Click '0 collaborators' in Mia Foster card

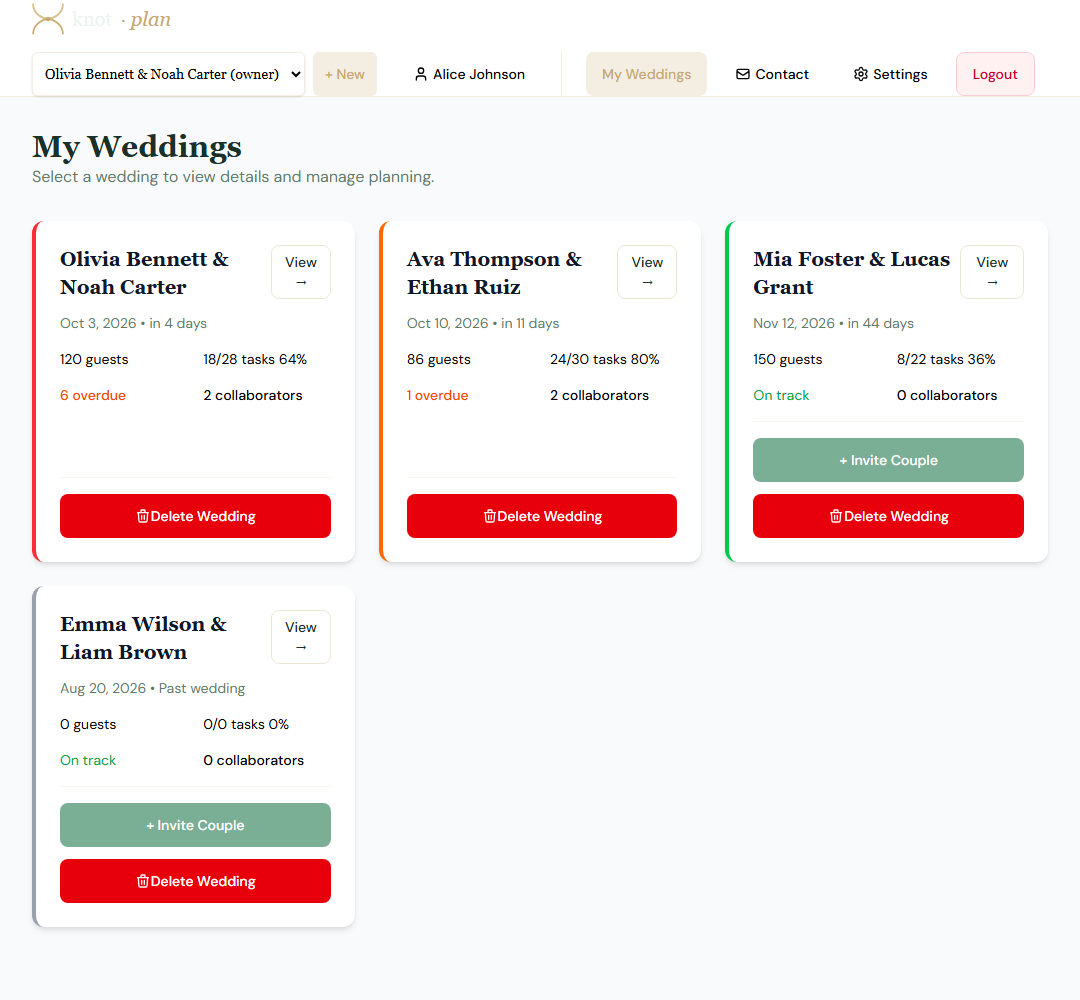[947, 395]
